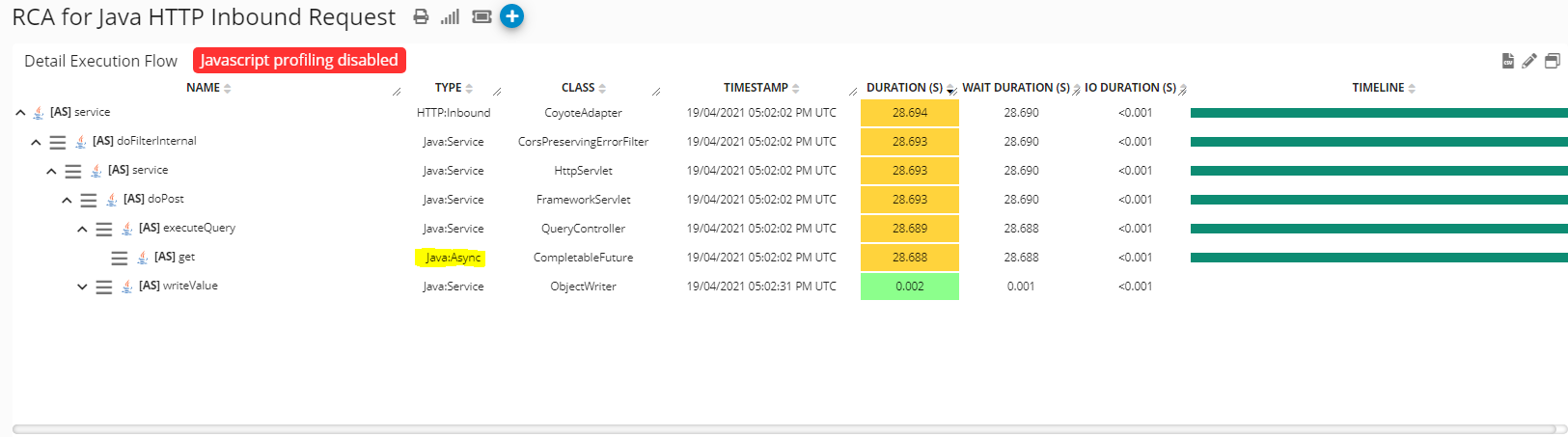Click the blue plus add button
Viewport: 1568px width, 437px height.
click(512, 16)
